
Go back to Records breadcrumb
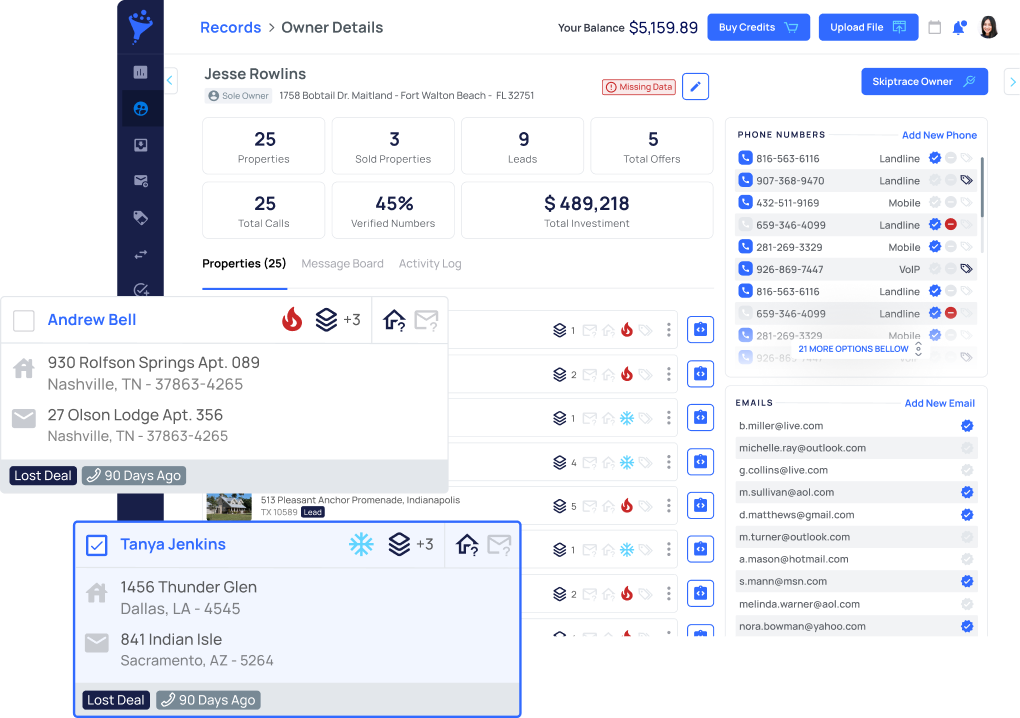tap(230, 27)
